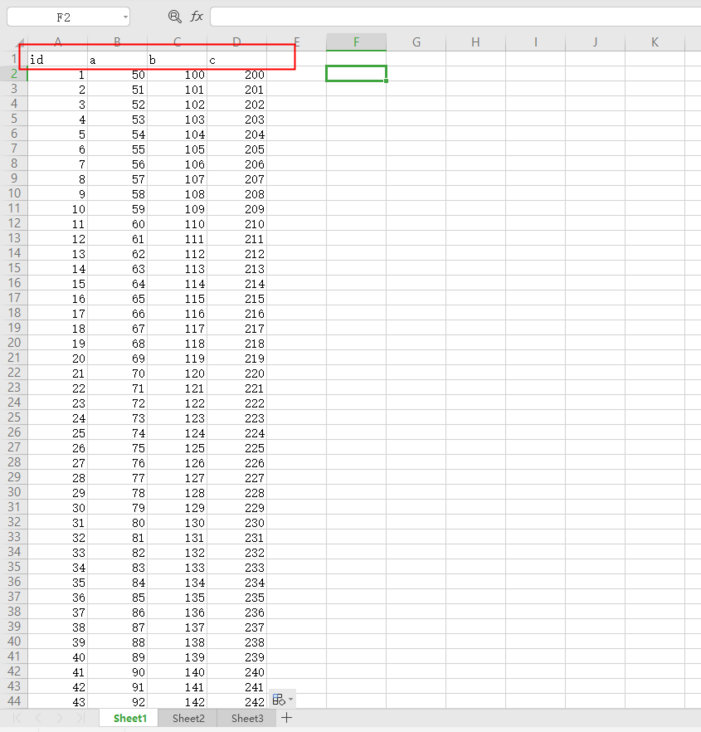Go to previous sheet navigation arrow
This screenshot has height=732, width=701.
(x=38, y=718)
